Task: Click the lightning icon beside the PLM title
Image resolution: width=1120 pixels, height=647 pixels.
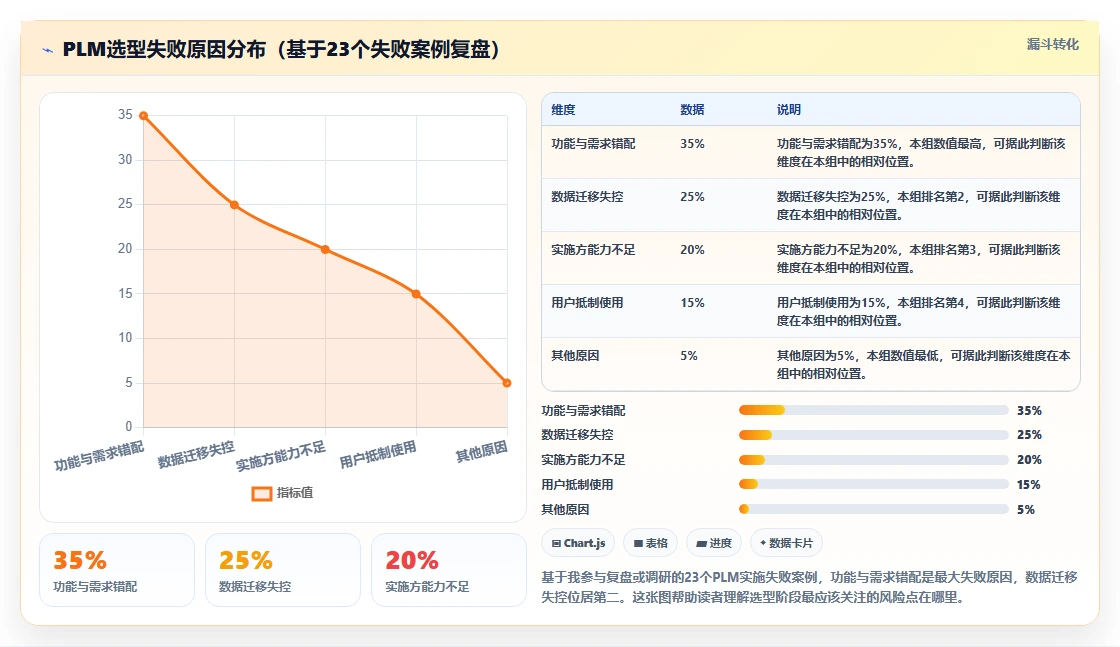Action: pos(47,50)
